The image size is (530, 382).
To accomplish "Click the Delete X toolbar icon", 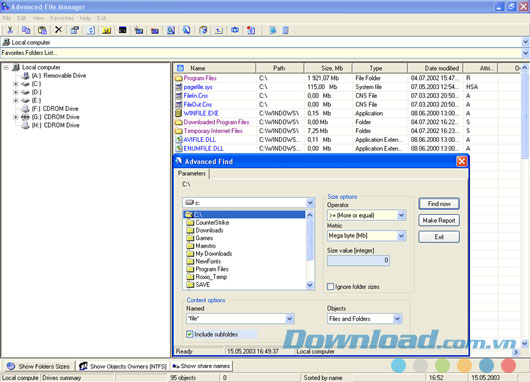I will click(58, 30).
